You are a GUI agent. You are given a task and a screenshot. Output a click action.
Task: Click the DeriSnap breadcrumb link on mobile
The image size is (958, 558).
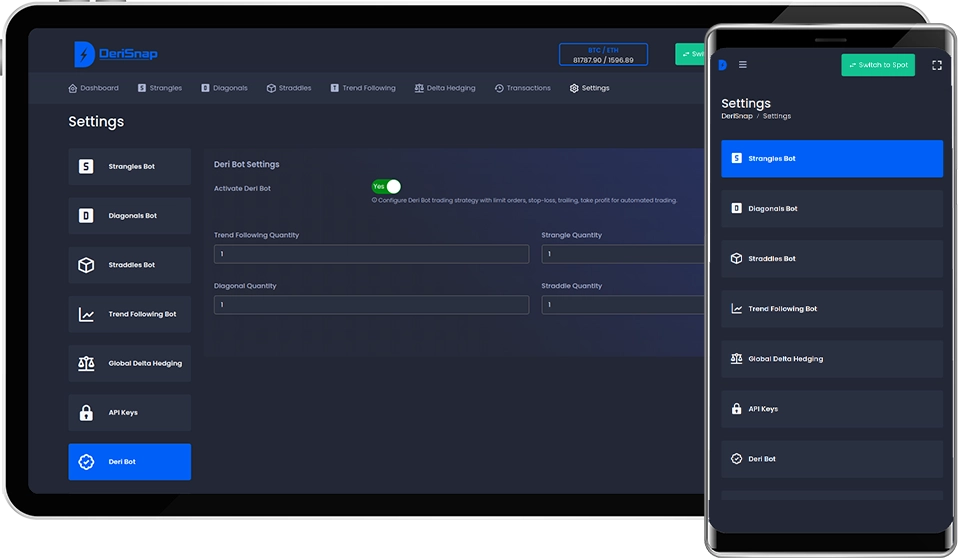click(737, 116)
